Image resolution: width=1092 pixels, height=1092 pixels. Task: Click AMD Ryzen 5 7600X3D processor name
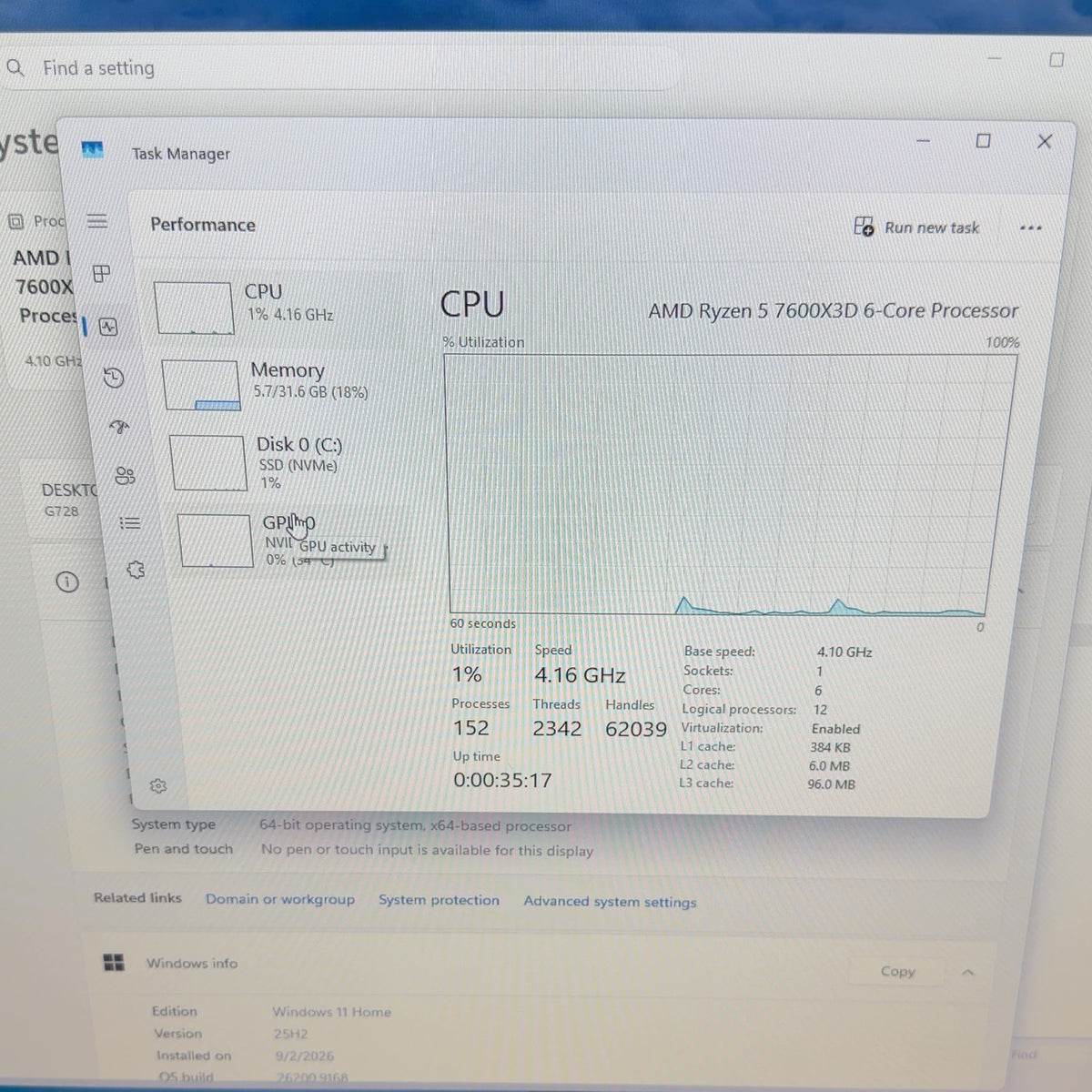pyautogui.click(x=834, y=311)
